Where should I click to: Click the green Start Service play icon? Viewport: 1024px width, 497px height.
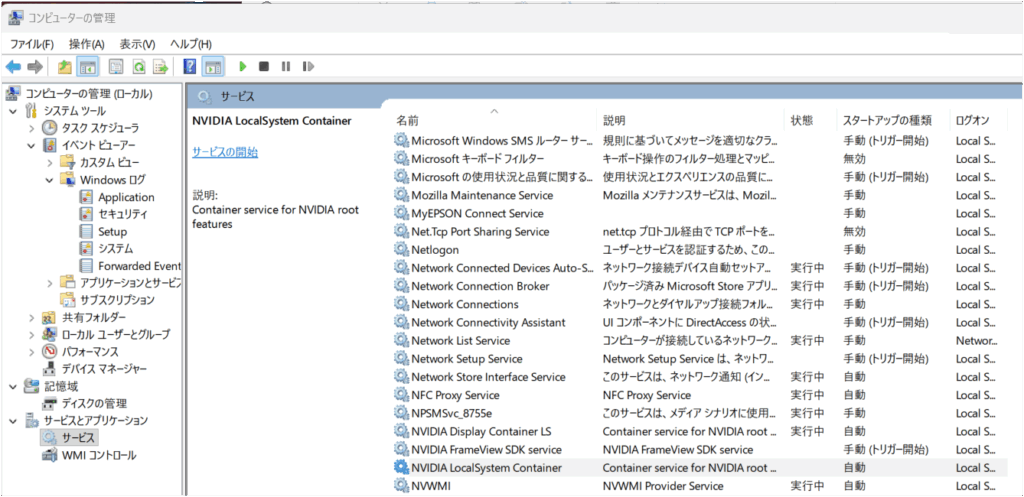tap(242, 67)
